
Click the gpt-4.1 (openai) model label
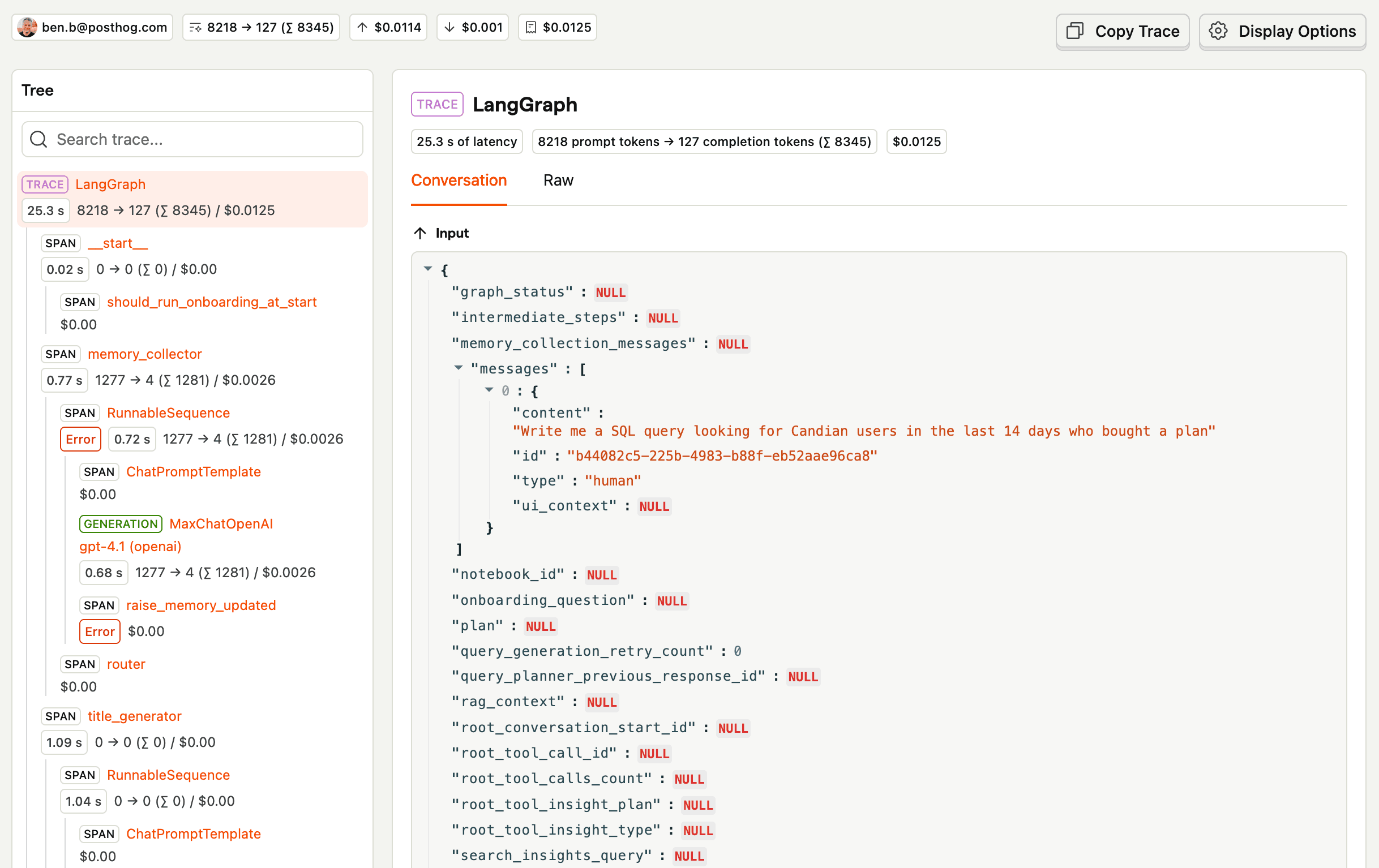pos(130,546)
